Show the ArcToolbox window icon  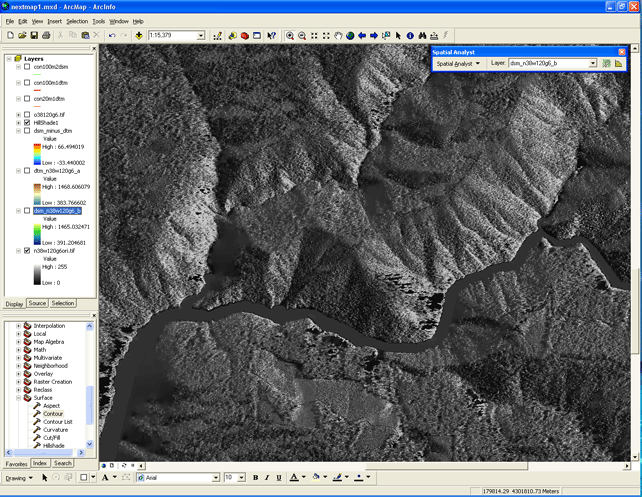[244, 36]
